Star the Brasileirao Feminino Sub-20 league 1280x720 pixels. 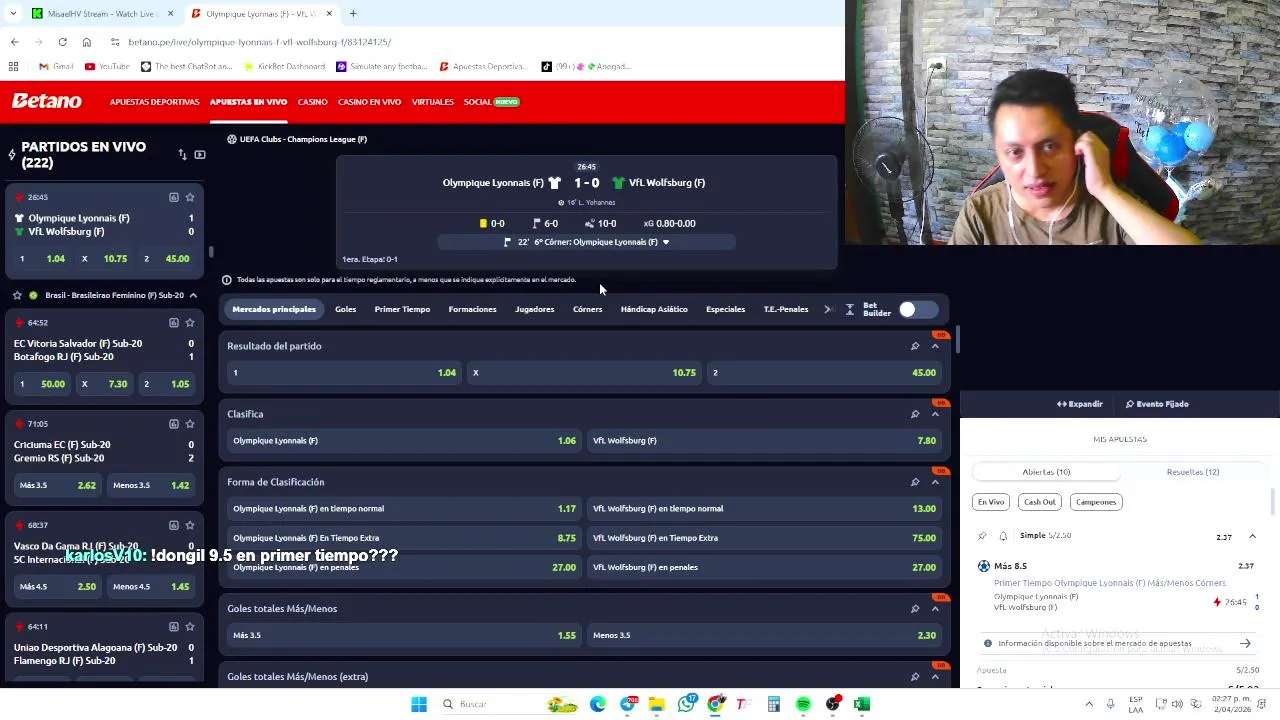[17, 295]
